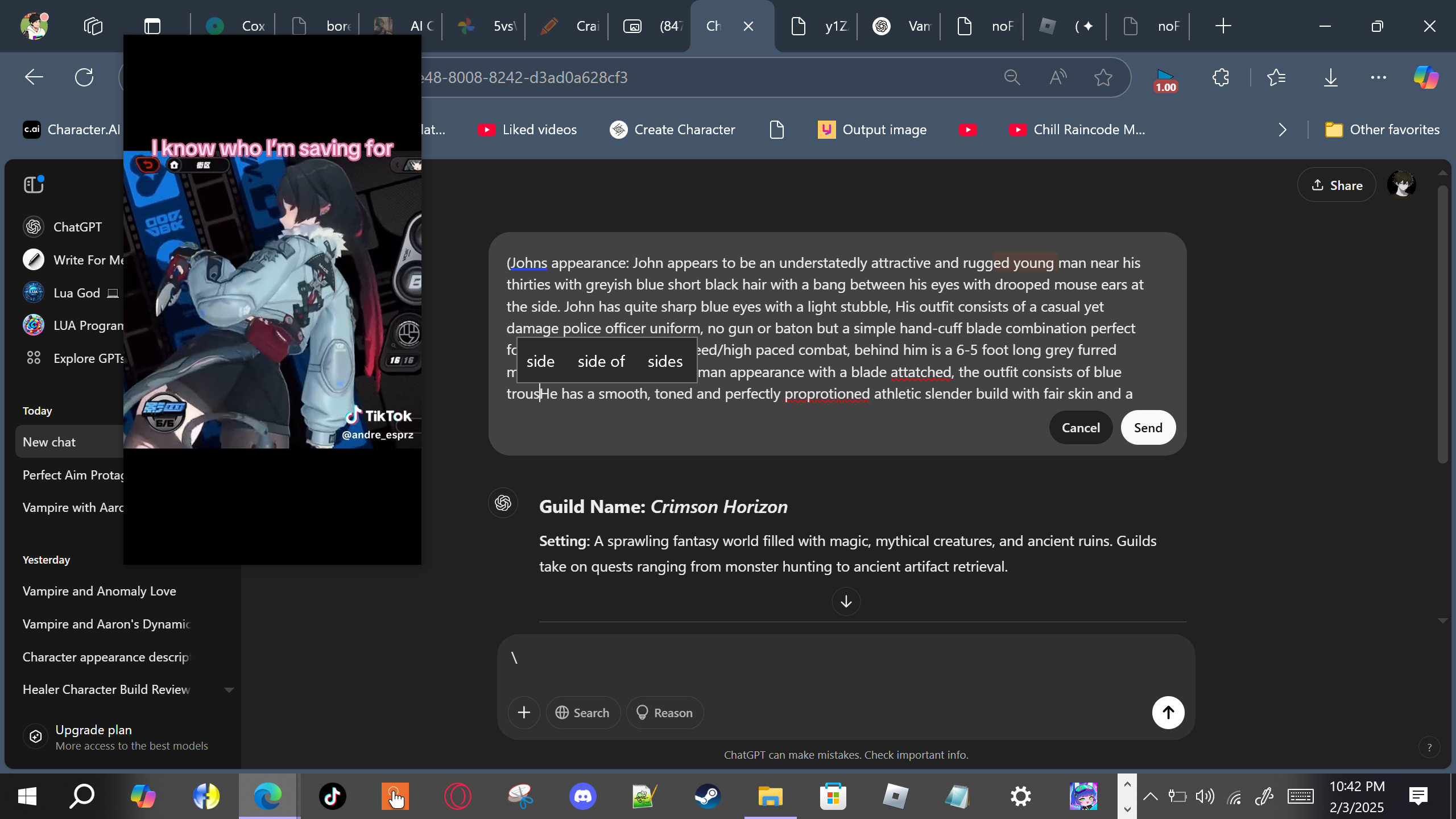Open Liked videos bookmark
Screen dimensions: 1456x819
[527, 130]
